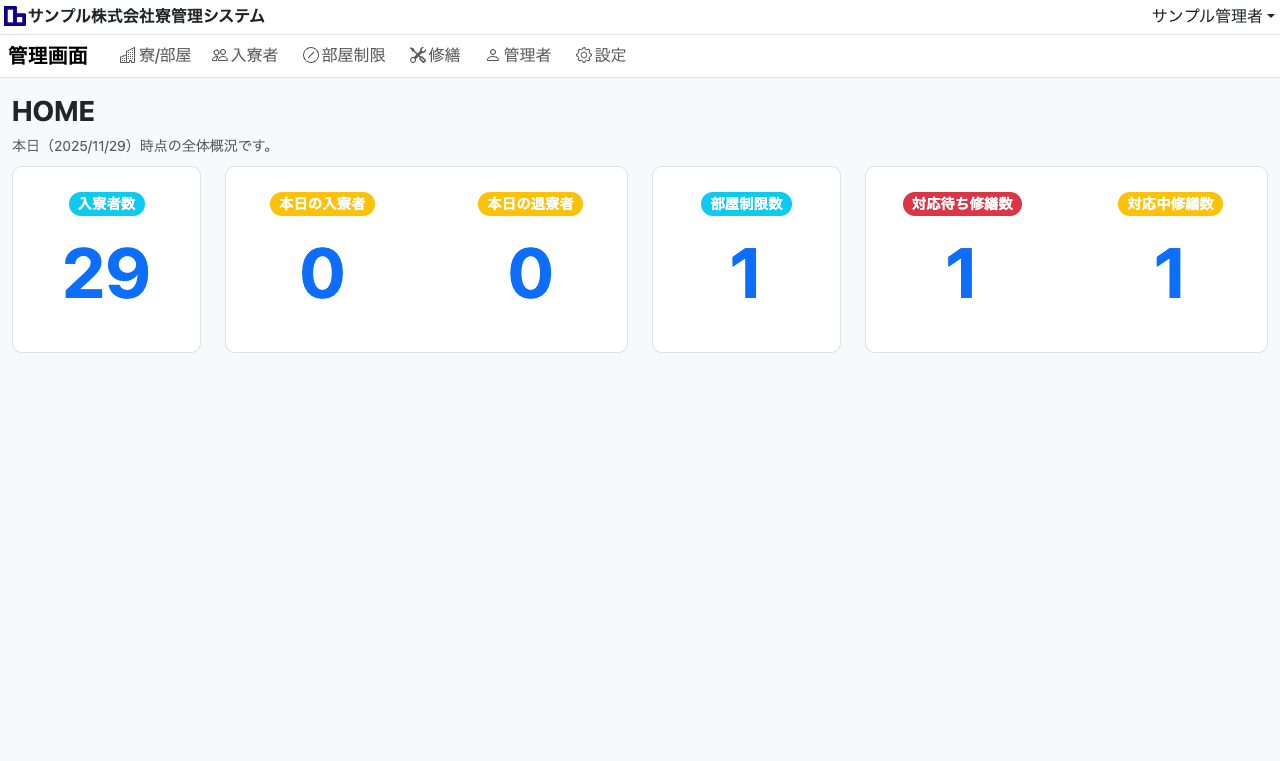Click the 入寮者数 badge
Screen dimensions: 1280x761
click(x=106, y=204)
